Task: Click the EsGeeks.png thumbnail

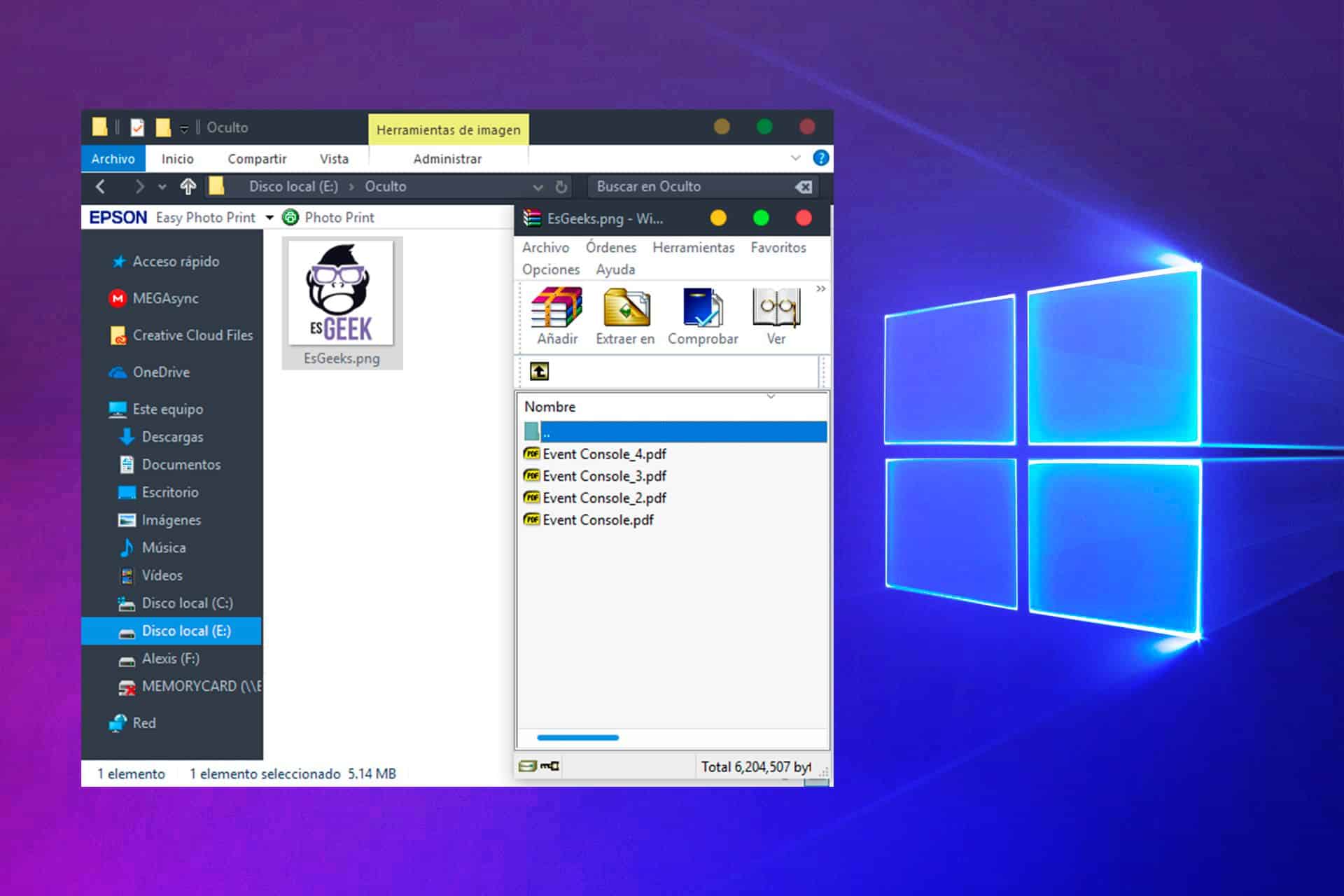Action: [x=342, y=294]
